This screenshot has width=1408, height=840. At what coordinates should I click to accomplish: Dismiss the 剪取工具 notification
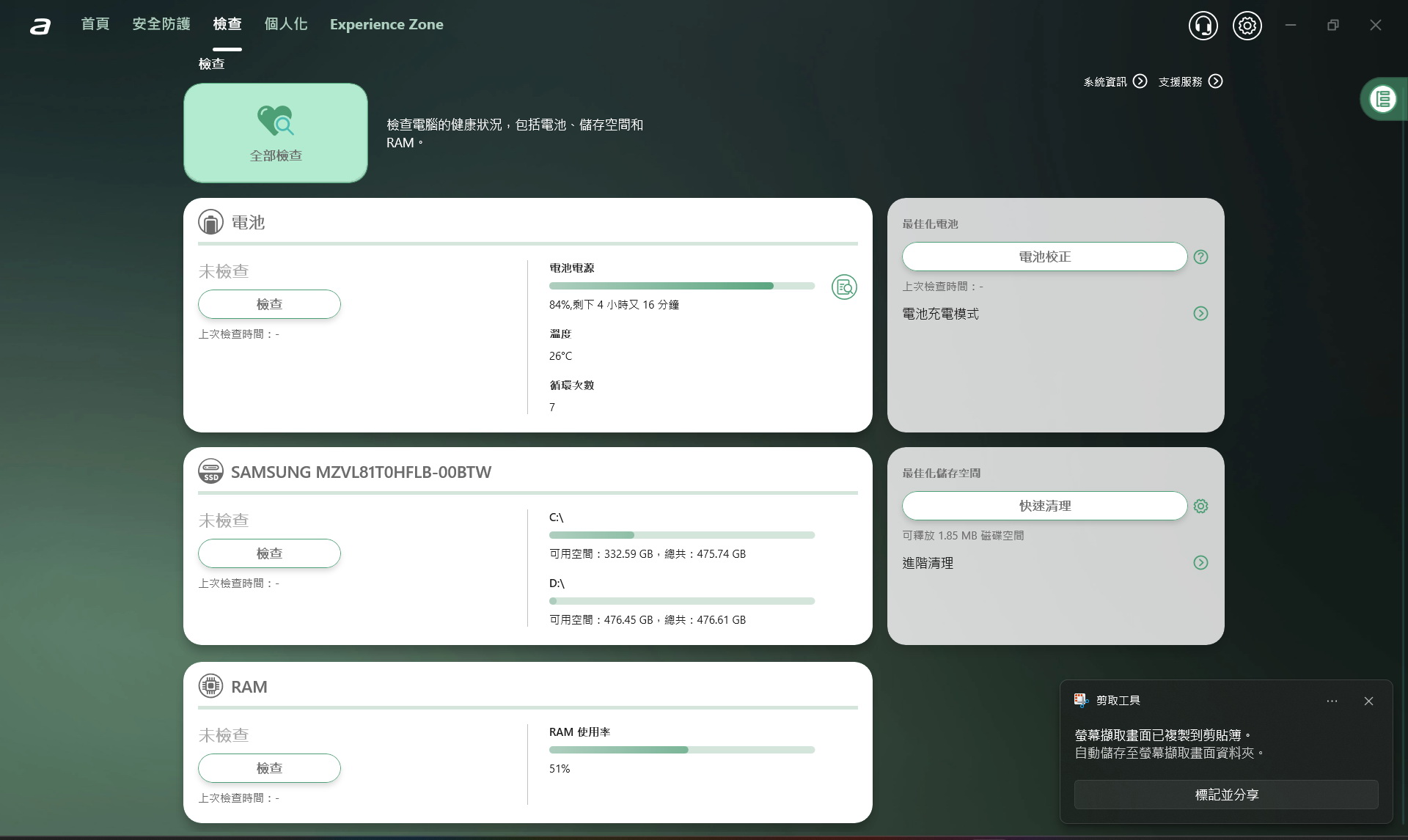point(1368,701)
